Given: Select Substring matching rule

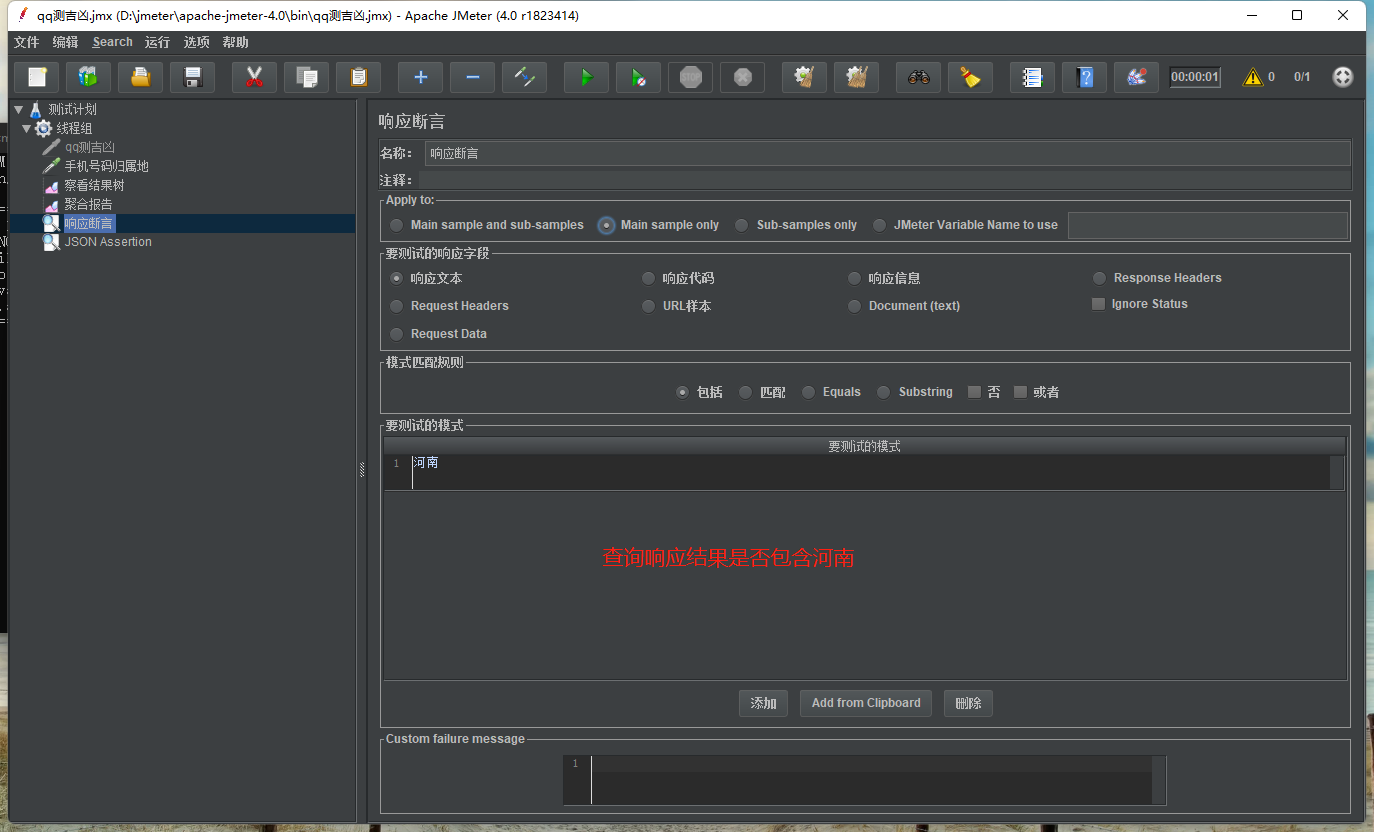Looking at the screenshot, I should pyautogui.click(x=914, y=392).
